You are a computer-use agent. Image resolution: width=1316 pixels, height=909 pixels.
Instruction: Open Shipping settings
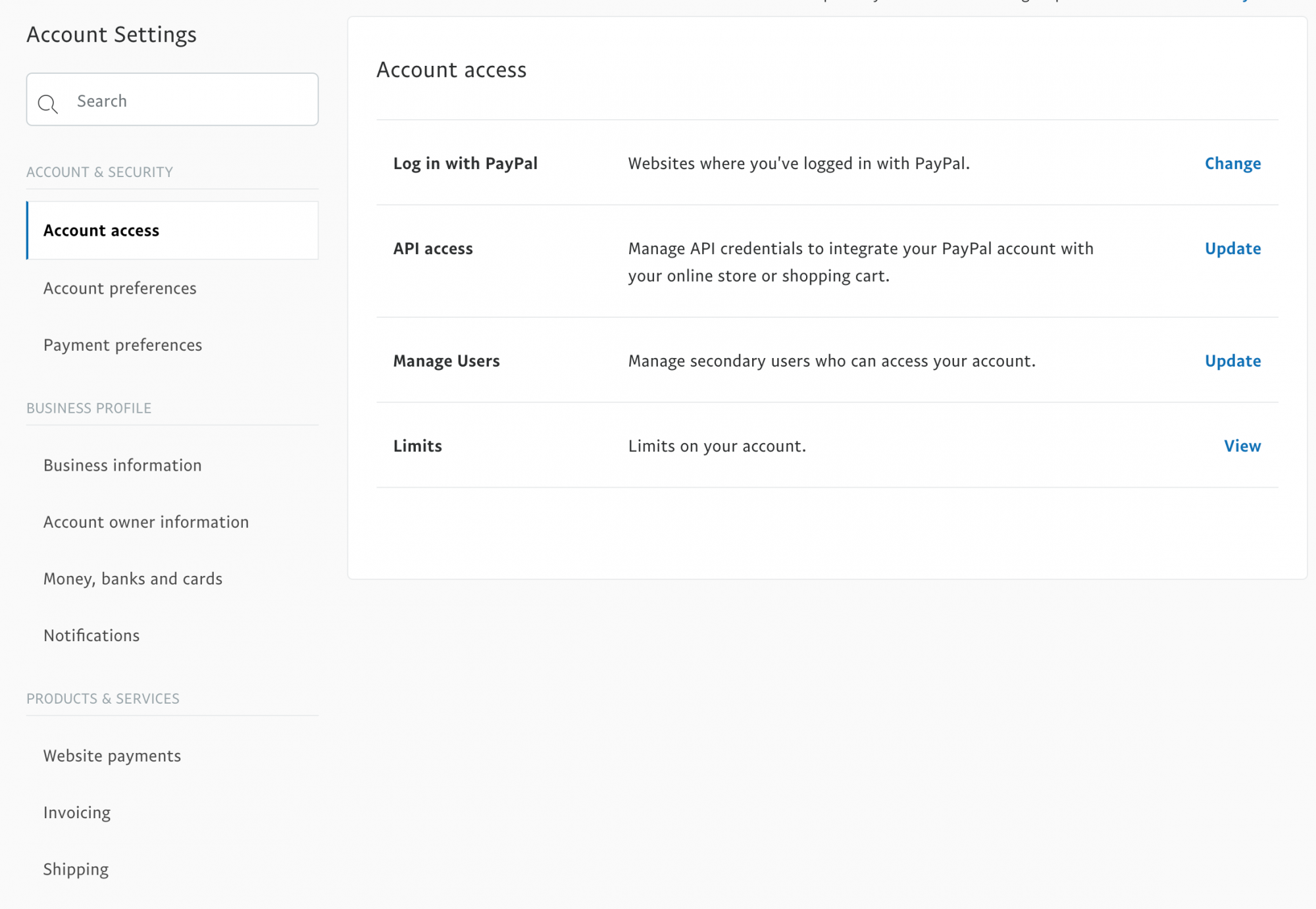pyautogui.click(x=76, y=869)
